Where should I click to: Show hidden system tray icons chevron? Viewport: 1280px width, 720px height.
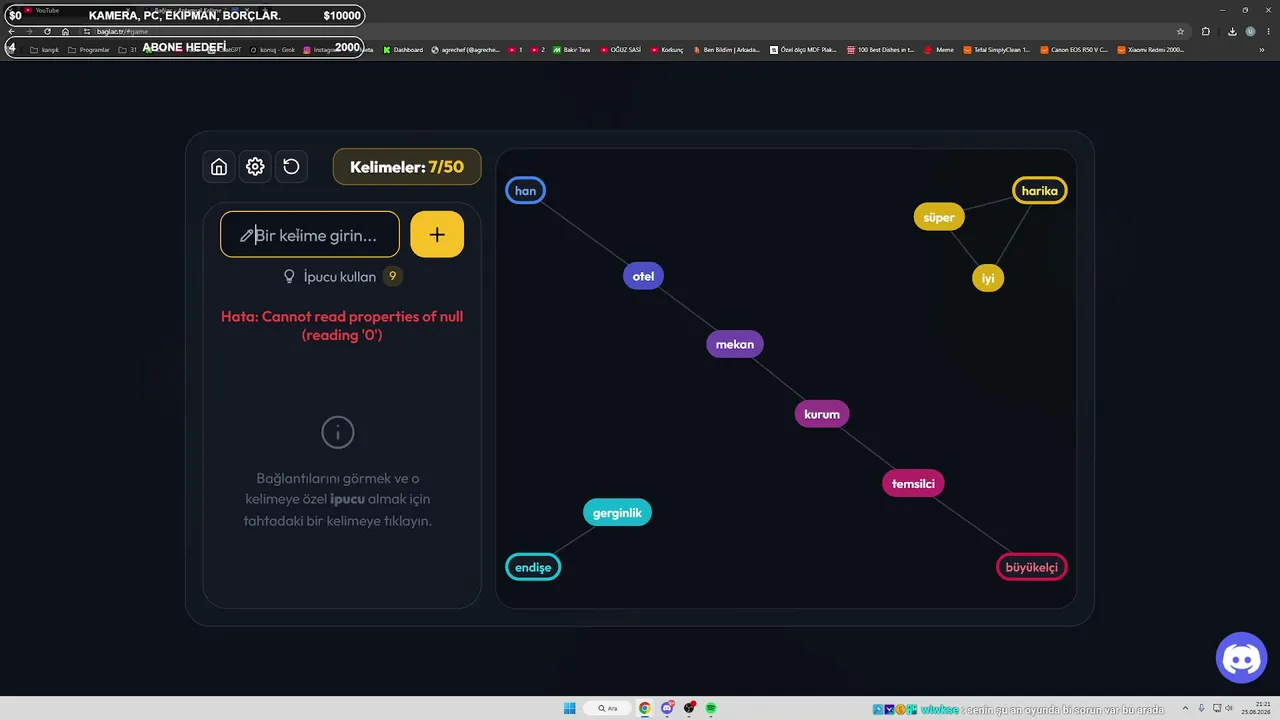click(x=1186, y=708)
